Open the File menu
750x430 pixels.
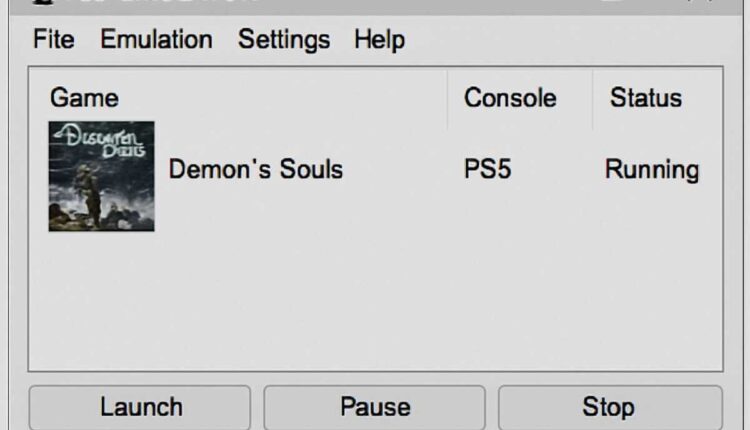point(54,40)
